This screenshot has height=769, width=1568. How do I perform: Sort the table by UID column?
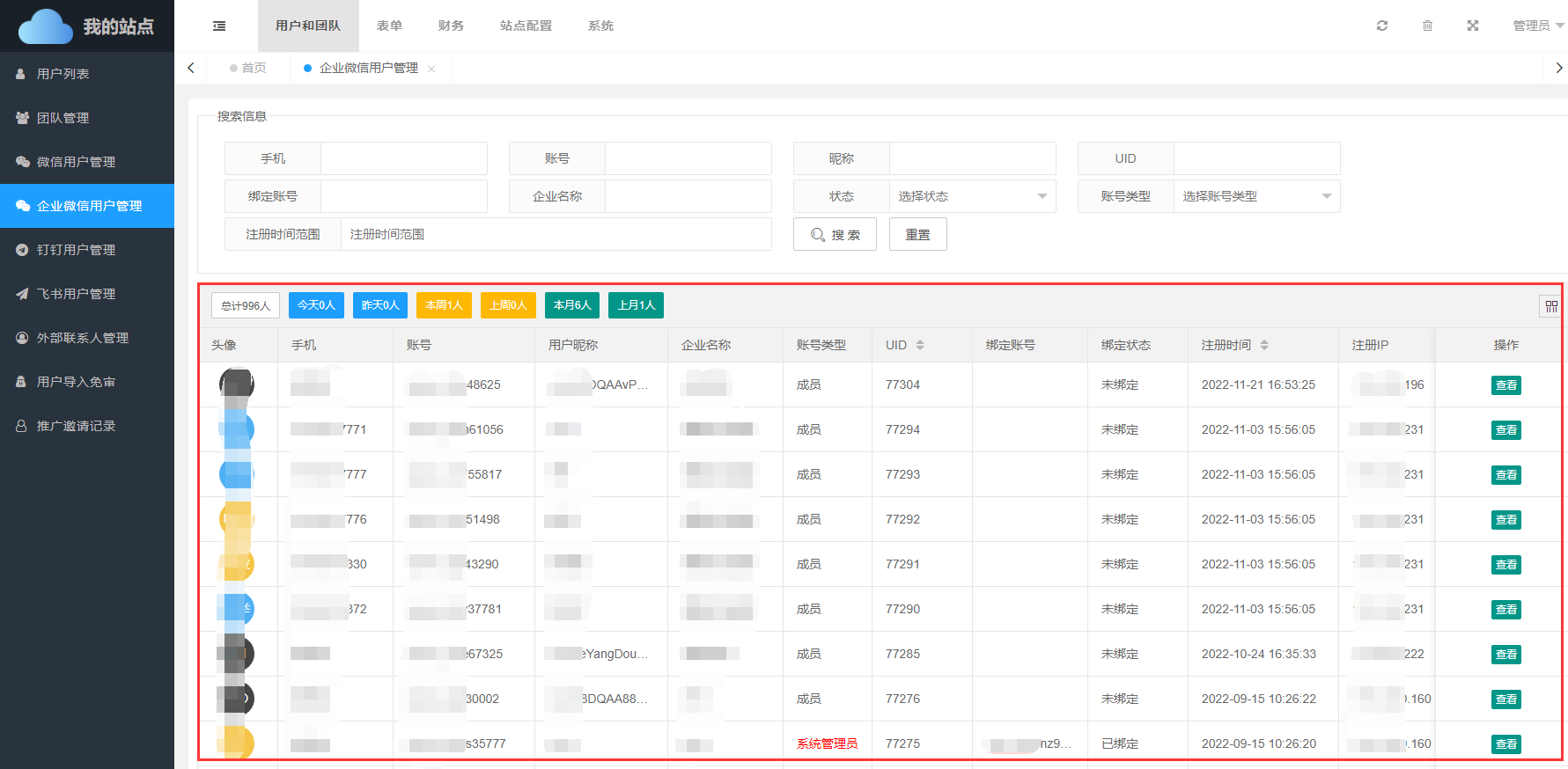pos(920,345)
